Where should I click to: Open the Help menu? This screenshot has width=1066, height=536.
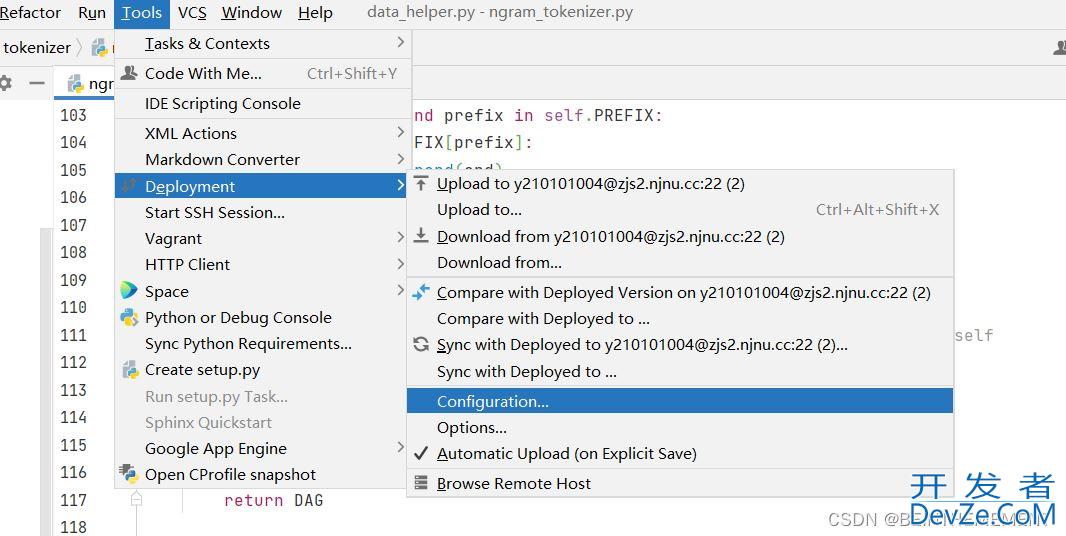point(315,13)
